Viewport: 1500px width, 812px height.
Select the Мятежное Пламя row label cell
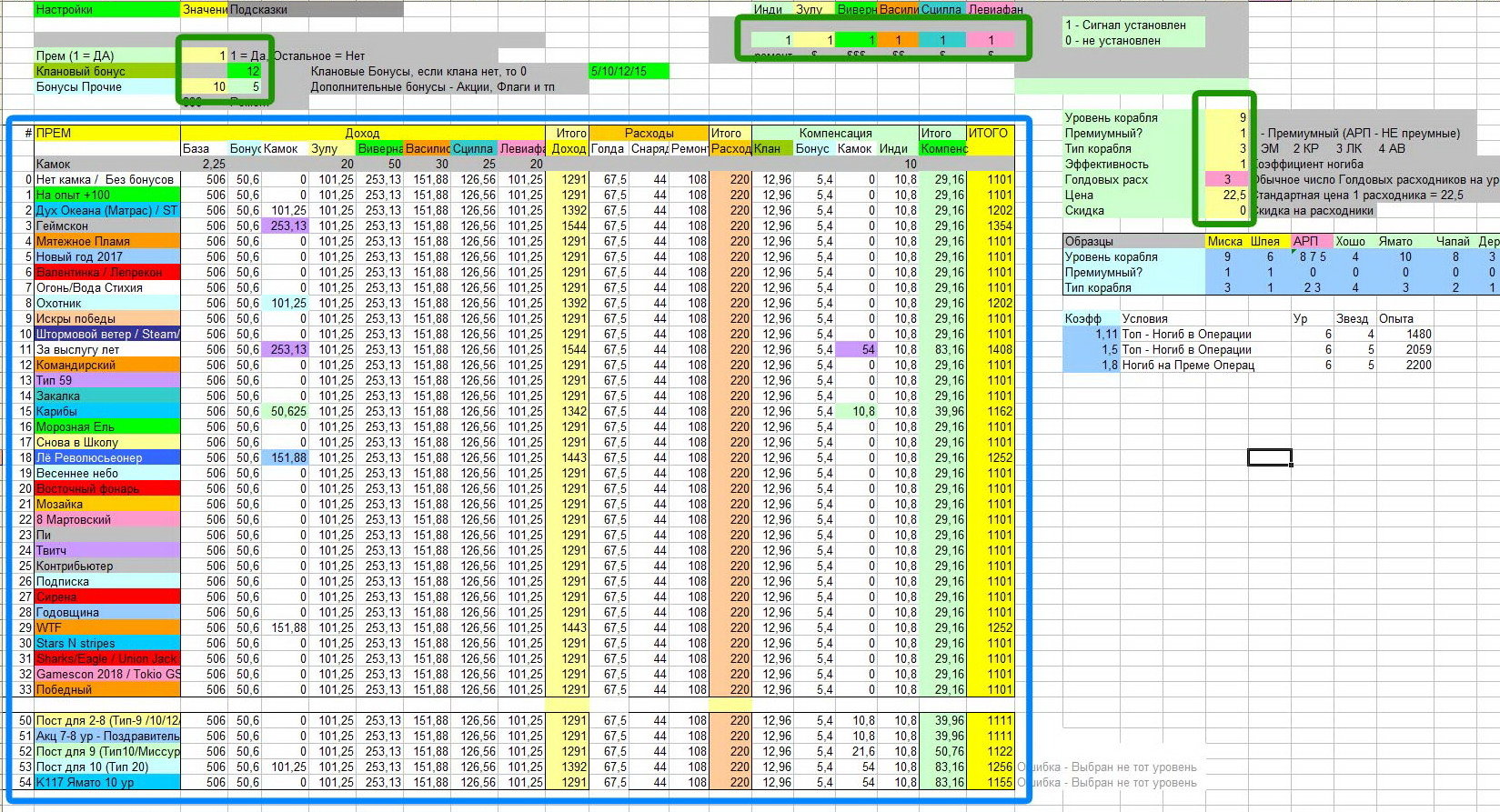107,241
